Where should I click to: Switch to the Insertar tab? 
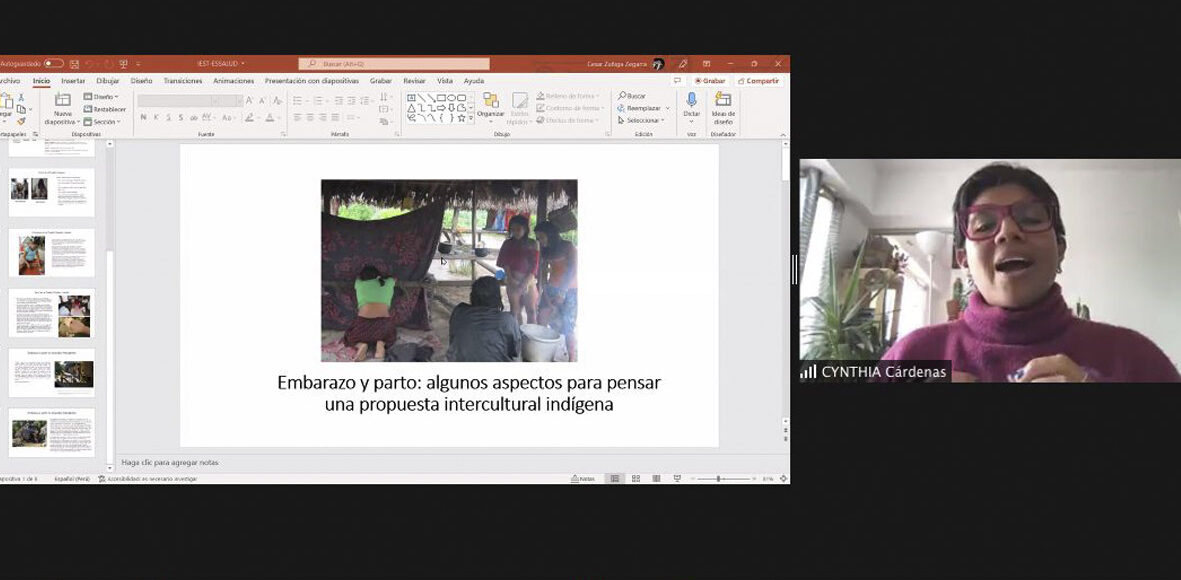[73, 81]
